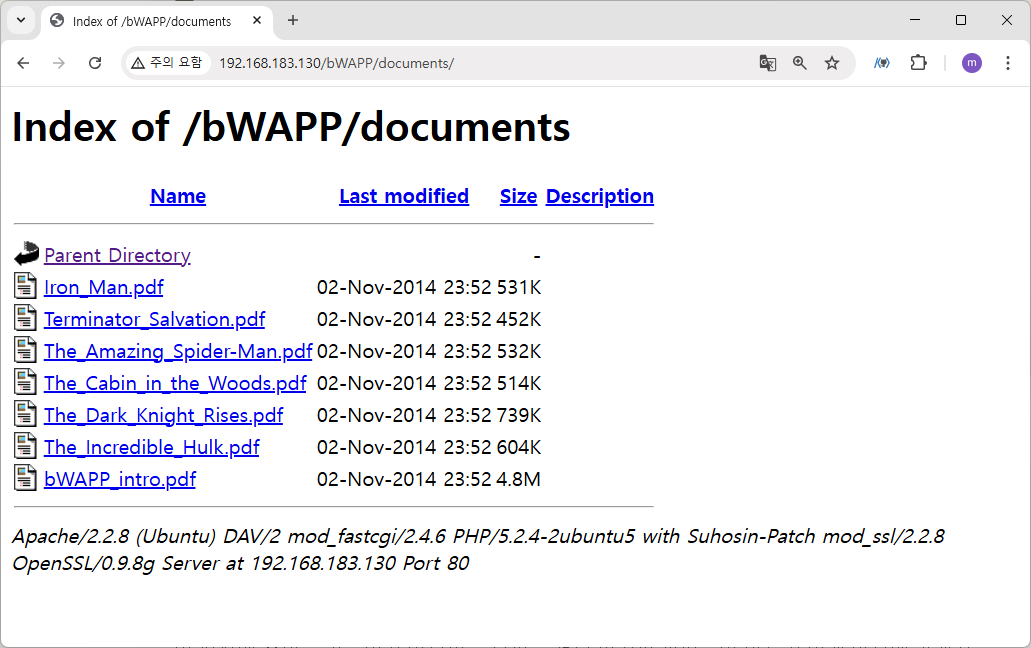Click the file icon beside The_Amazing_Spider-Man.pdf
The image size is (1031, 648).
[26, 350]
